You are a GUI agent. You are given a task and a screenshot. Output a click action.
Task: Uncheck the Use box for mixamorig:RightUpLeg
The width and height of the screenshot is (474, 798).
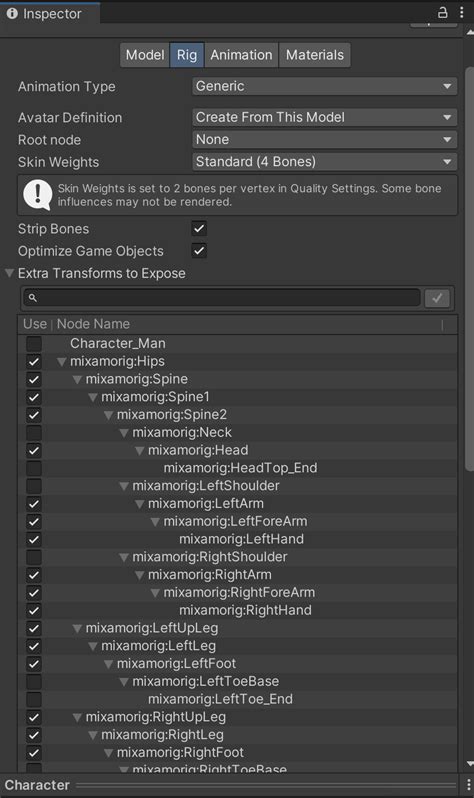34,717
